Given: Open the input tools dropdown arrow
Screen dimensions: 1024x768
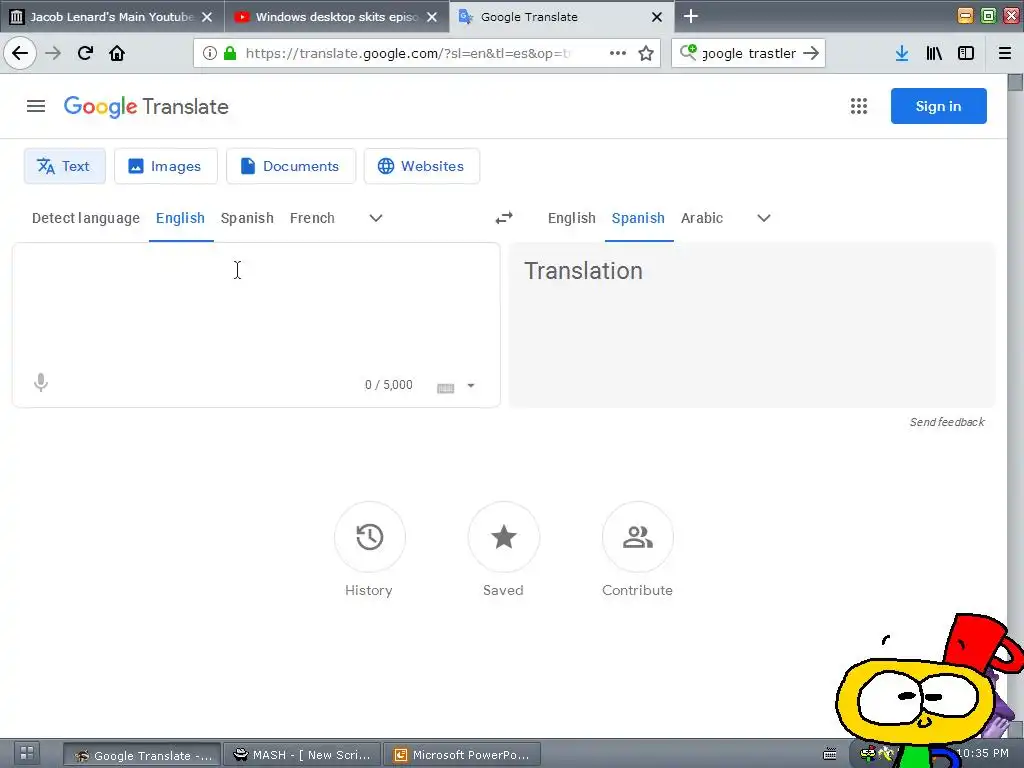Looking at the screenshot, I should 471,386.
